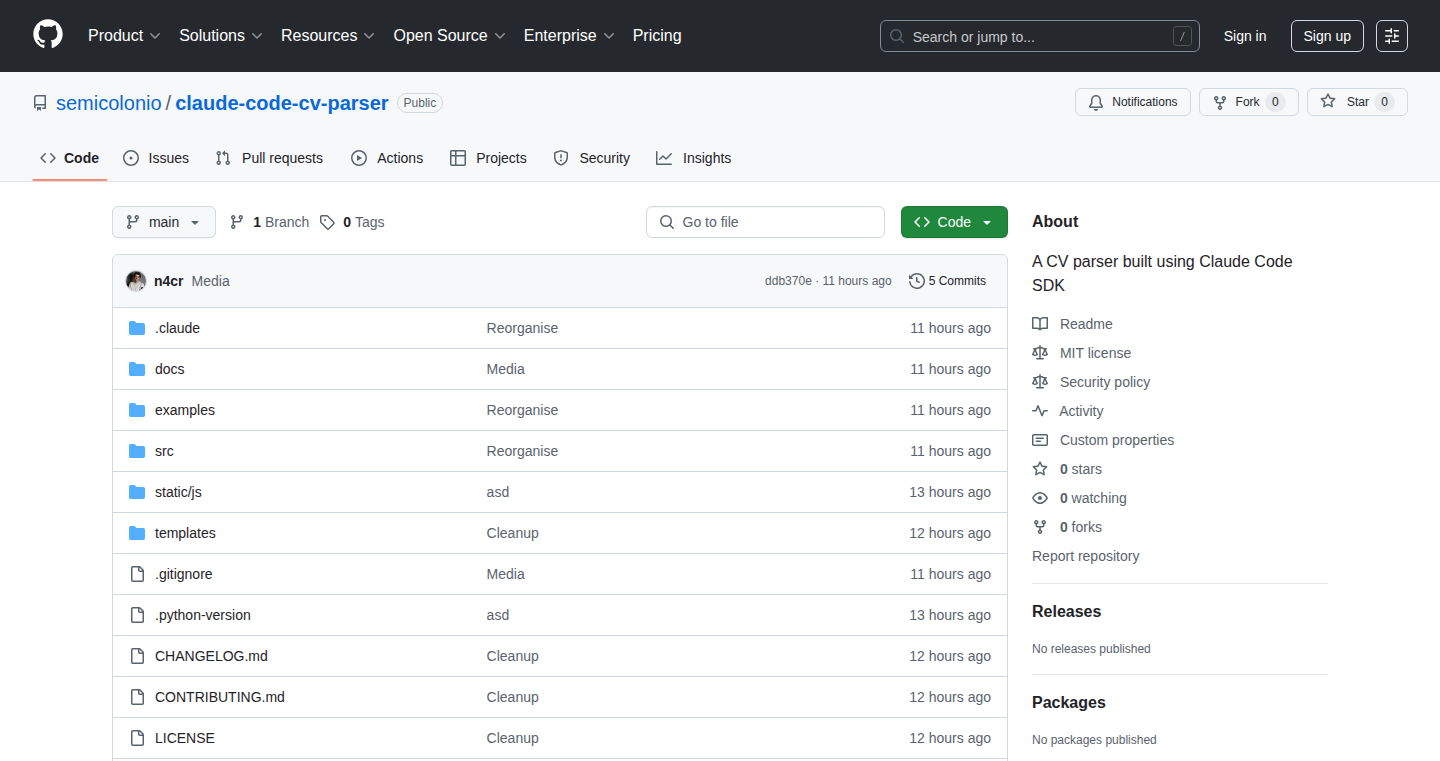Click the LICENSE file icon

tap(137, 738)
